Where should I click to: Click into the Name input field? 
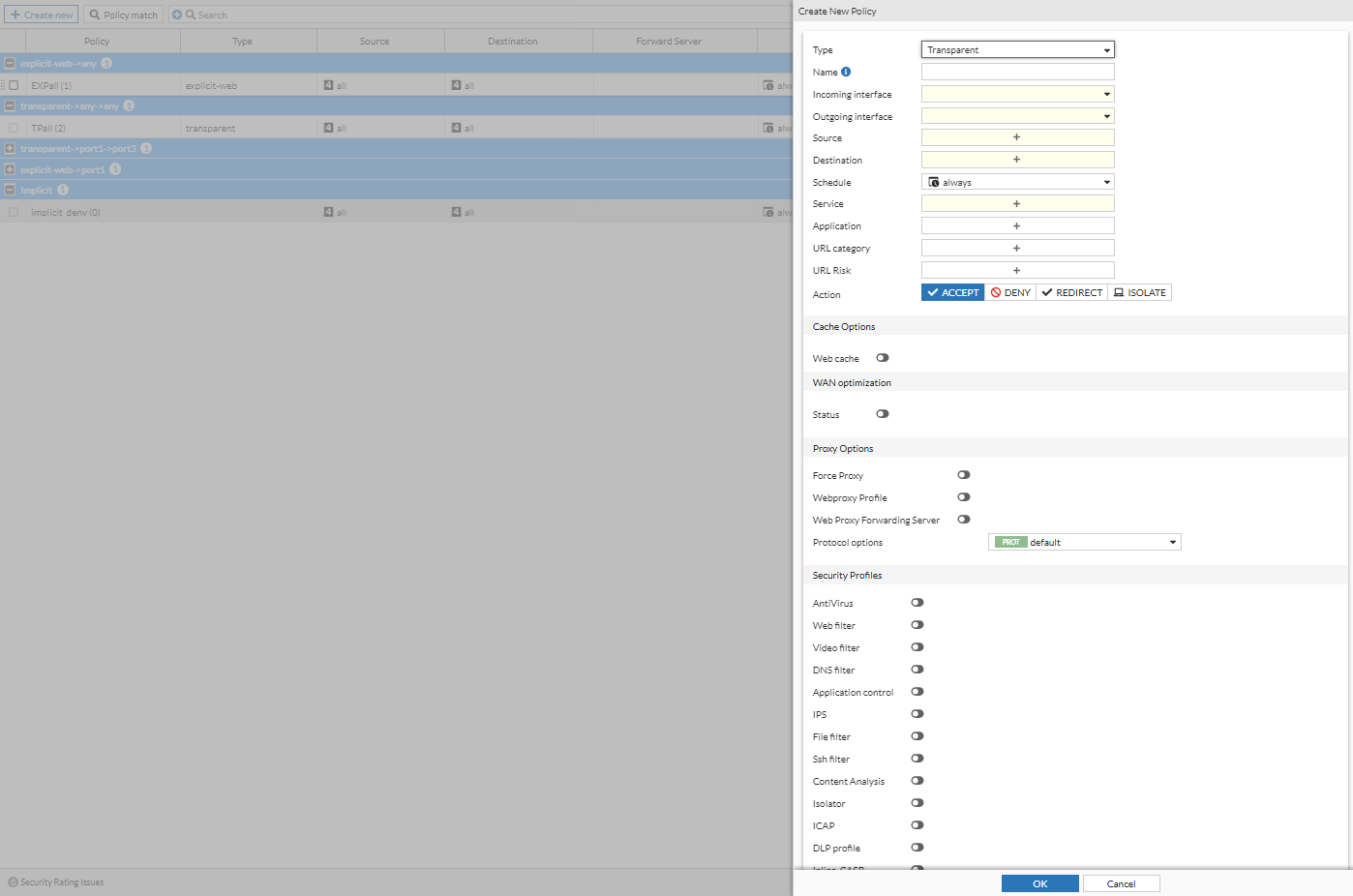tap(1017, 72)
